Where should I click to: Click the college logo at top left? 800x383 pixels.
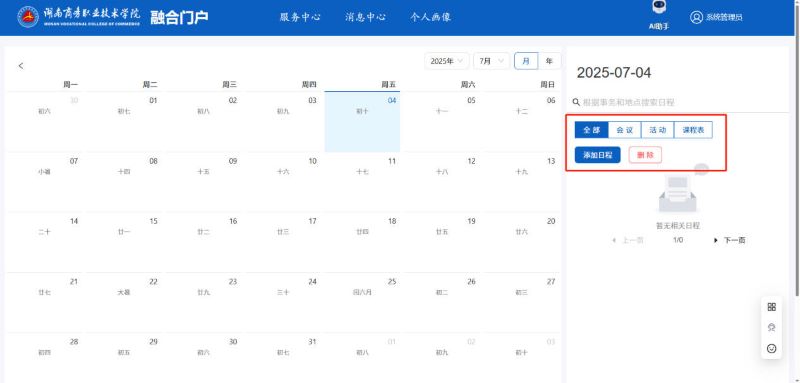[x=28, y=17]
